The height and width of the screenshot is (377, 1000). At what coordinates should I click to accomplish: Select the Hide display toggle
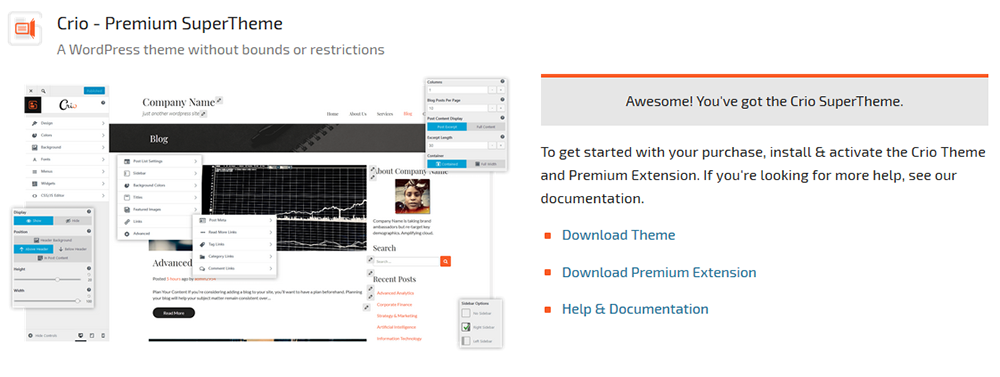tap(72, 221)
